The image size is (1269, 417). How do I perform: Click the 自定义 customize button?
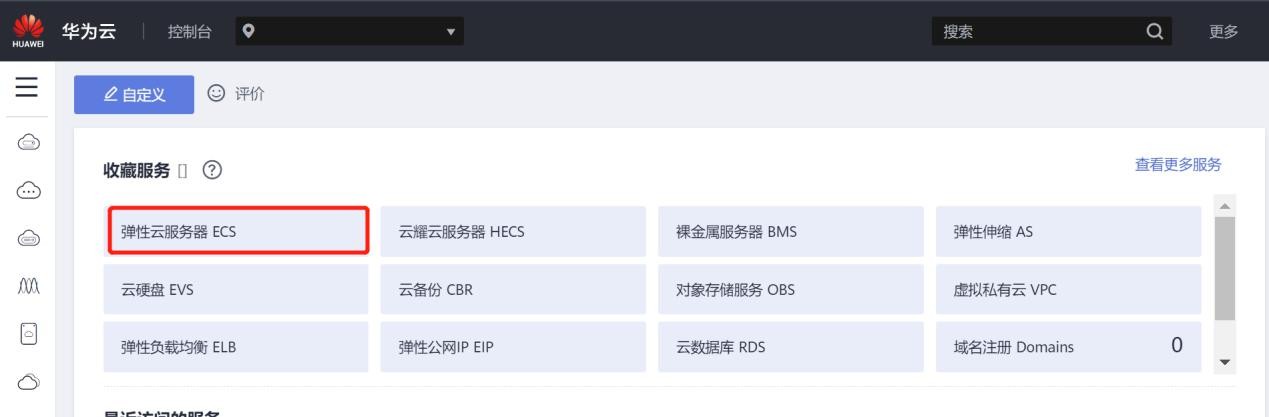click(134, 94)
